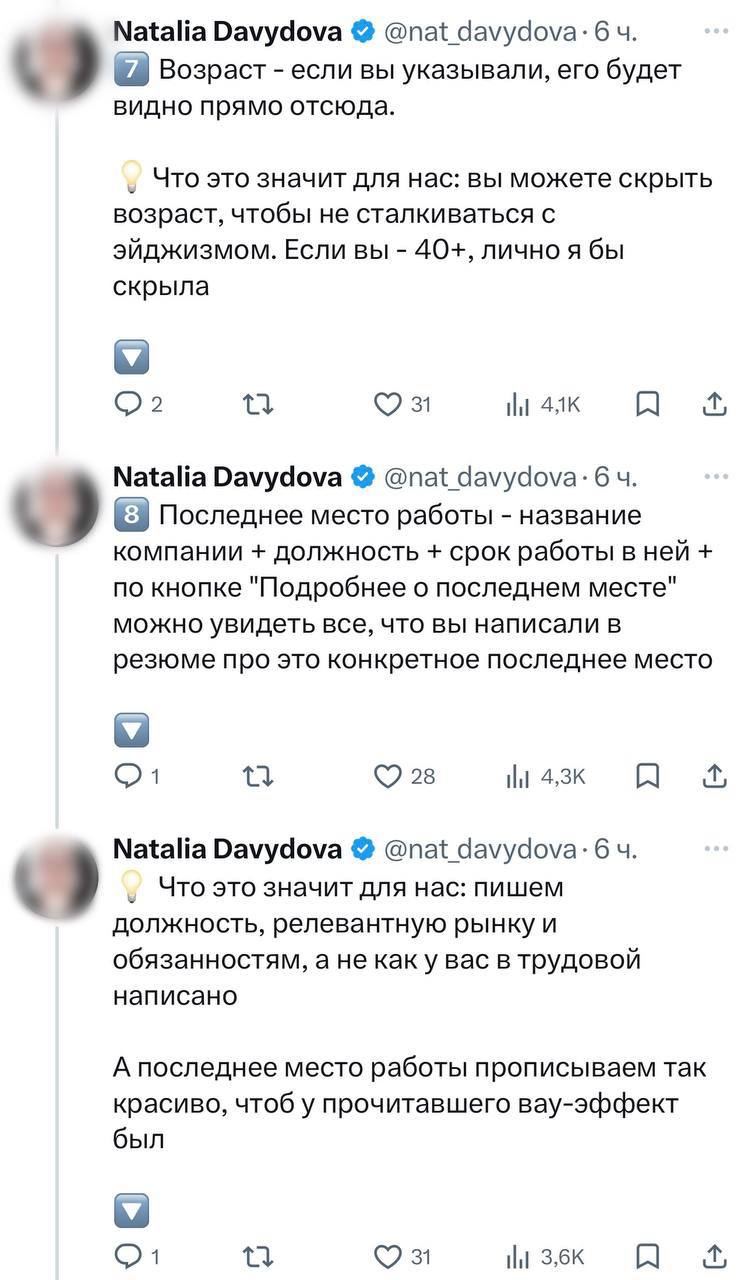Click @nat_davydova handle in the third tweet
The image size is (748, 1280).
click(480, 849)
